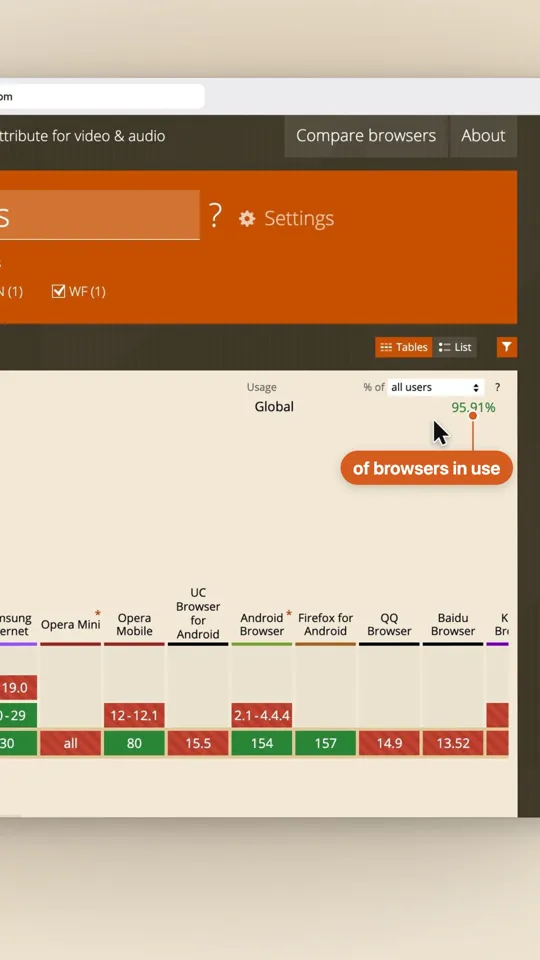Switch to Tables view

click(403, 347)
